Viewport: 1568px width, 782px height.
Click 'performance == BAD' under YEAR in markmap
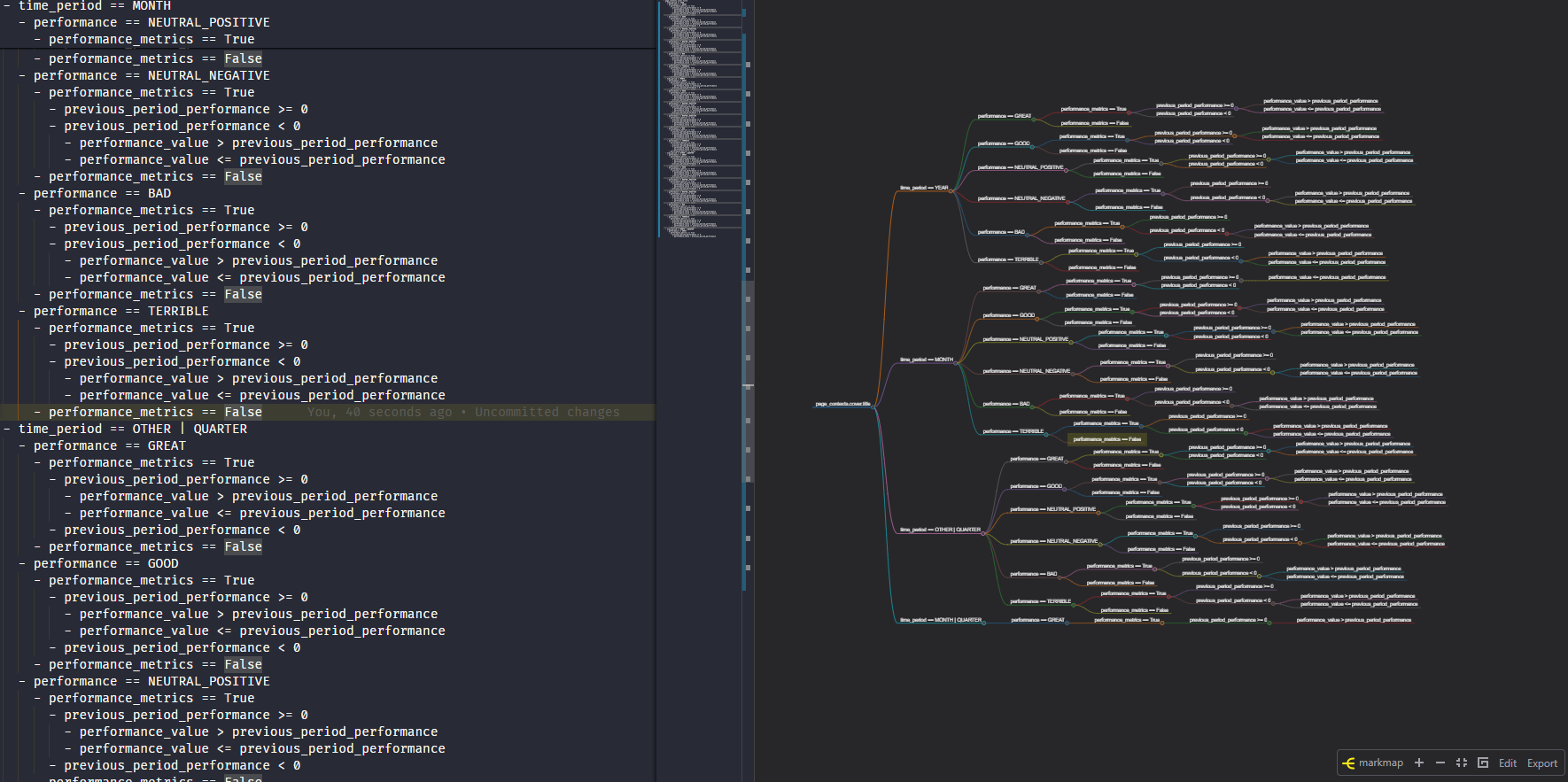coord(1001,232)
